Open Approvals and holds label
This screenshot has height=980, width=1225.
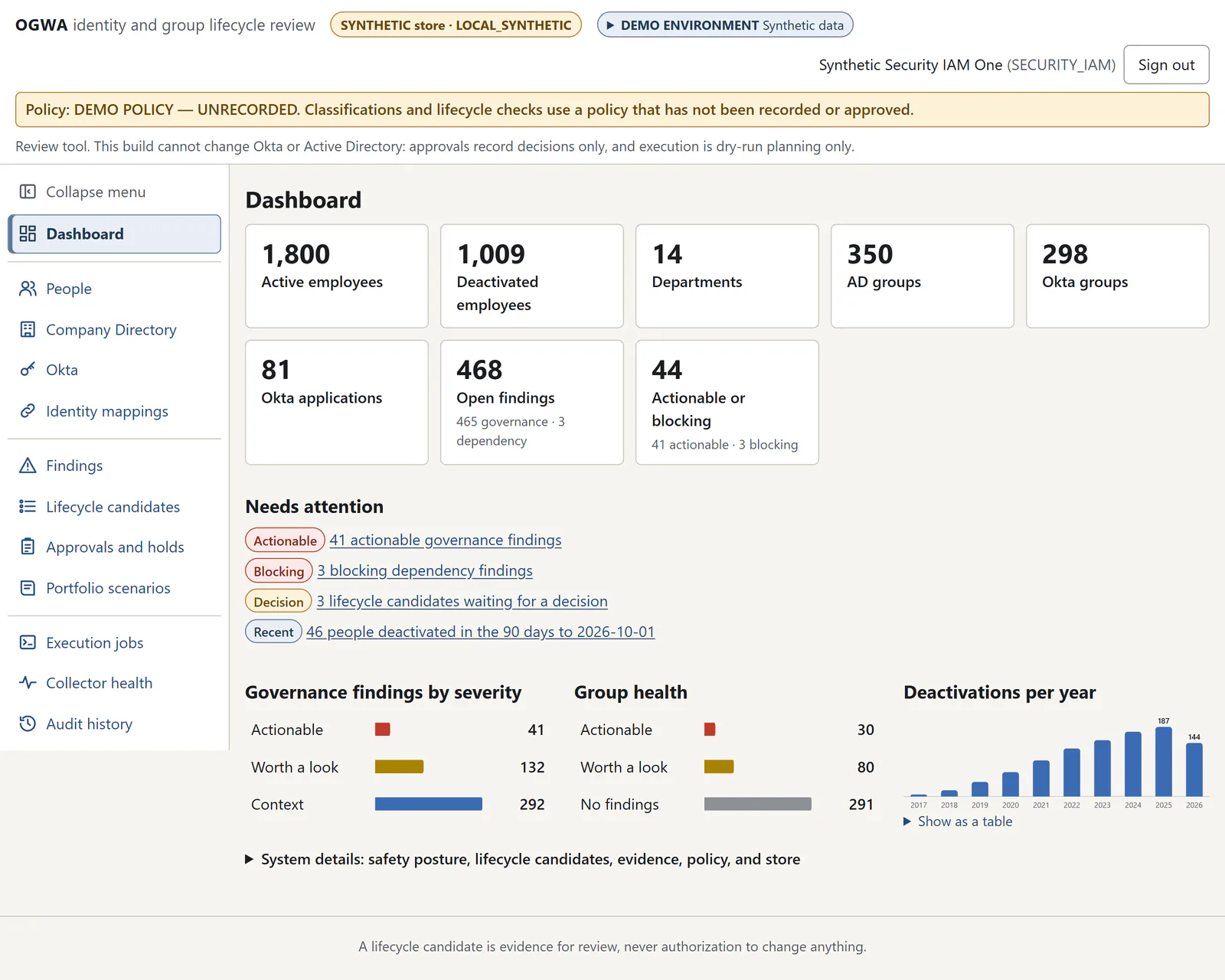click(x=115, y=547)
